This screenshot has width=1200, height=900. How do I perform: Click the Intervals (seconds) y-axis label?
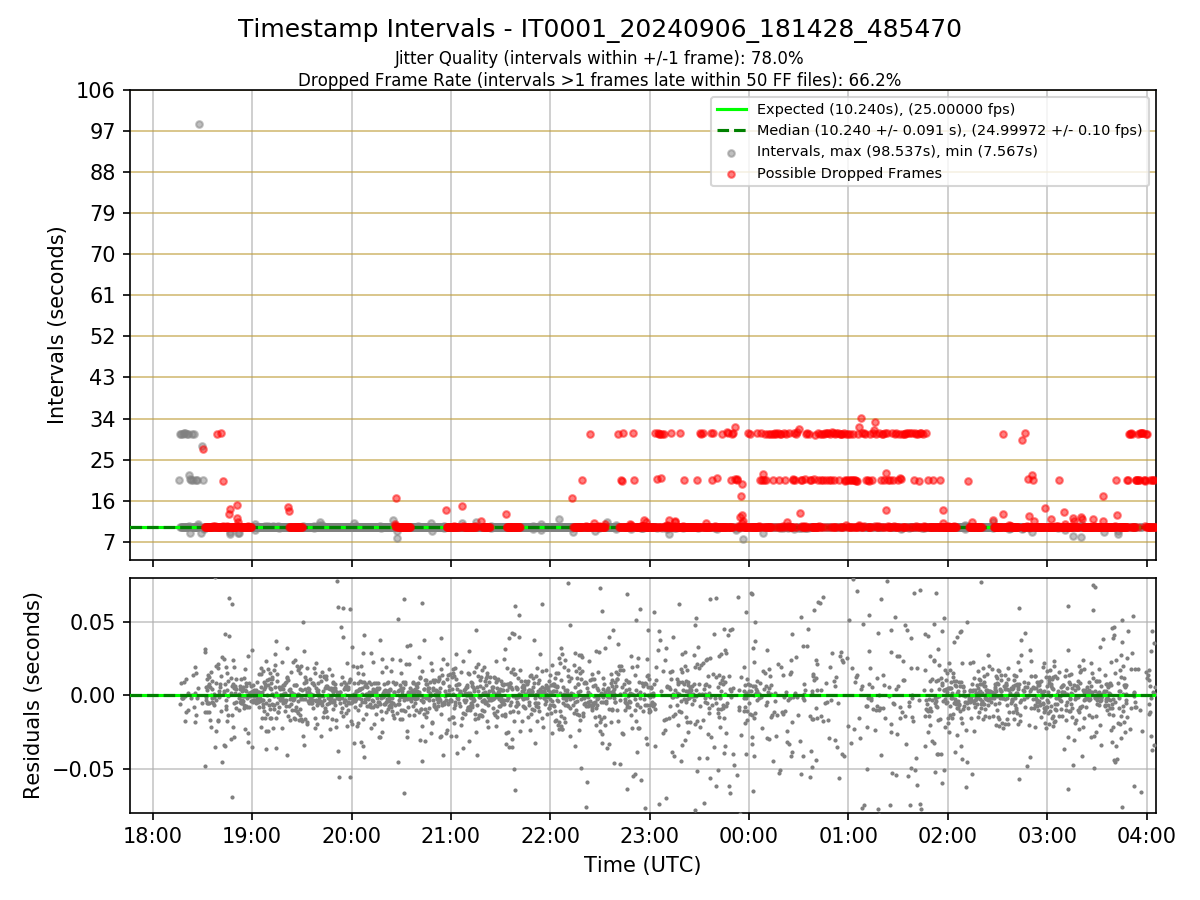pos(57,325)
